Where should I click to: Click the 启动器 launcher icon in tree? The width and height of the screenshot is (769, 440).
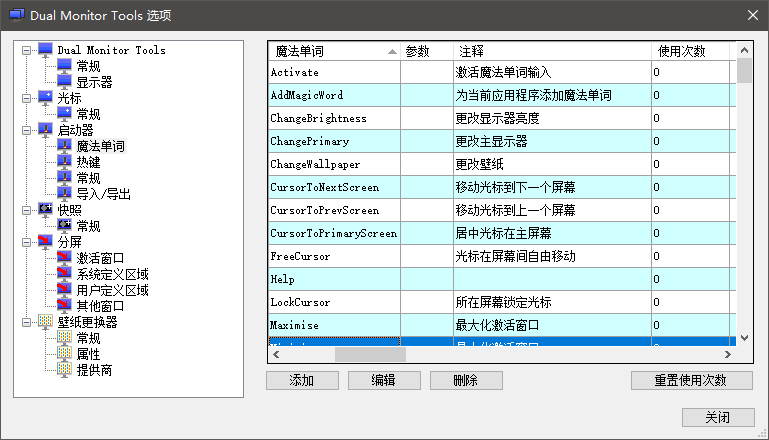pos(45,130)
